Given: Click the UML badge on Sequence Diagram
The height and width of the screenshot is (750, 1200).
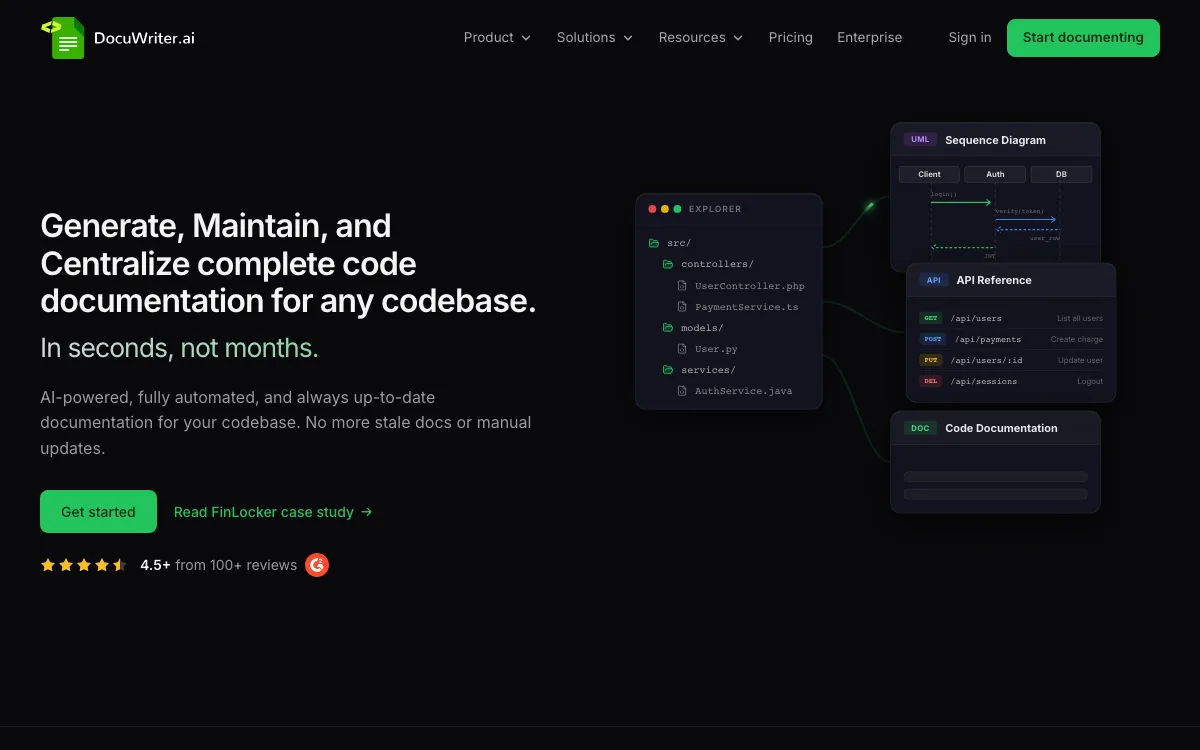Looking at the screenshot, I should 920,140.
